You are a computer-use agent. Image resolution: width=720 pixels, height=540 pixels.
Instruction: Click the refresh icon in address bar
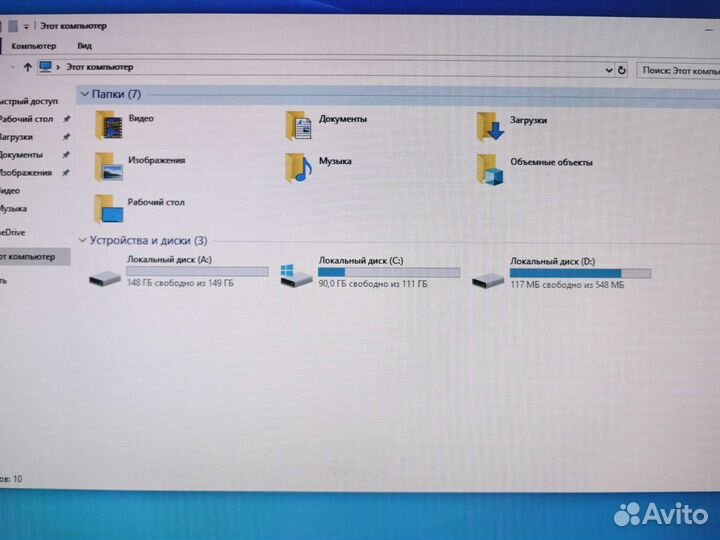tap(622, 70)
